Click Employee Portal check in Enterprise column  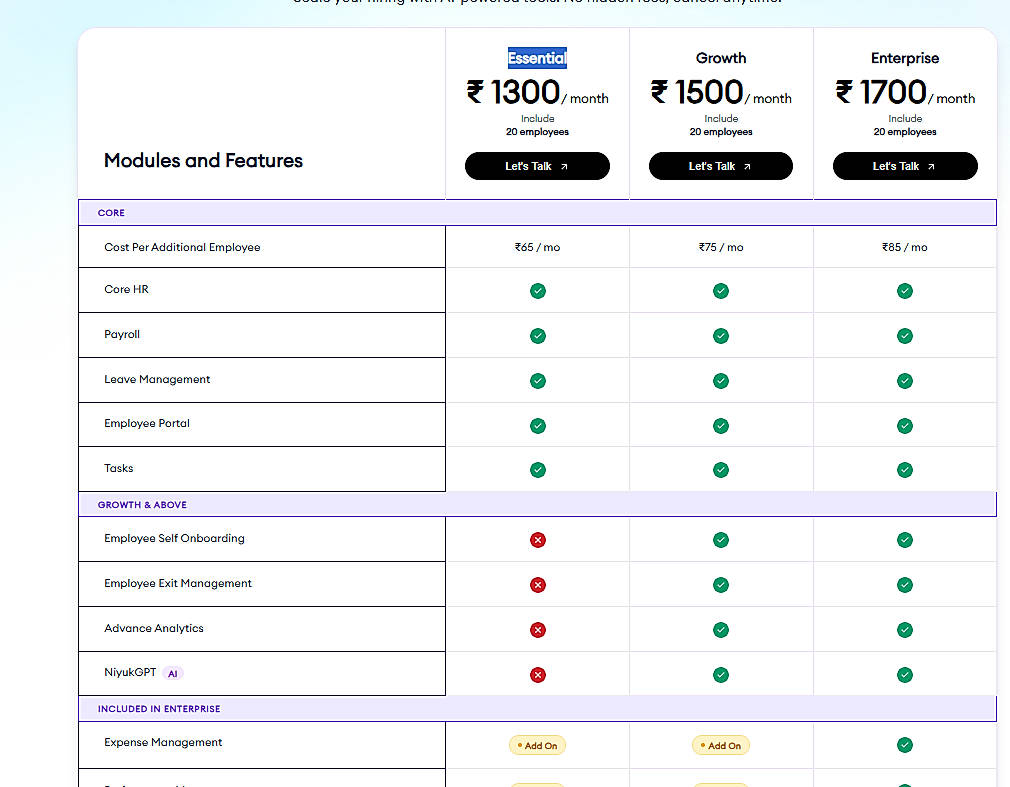point(905,426)
